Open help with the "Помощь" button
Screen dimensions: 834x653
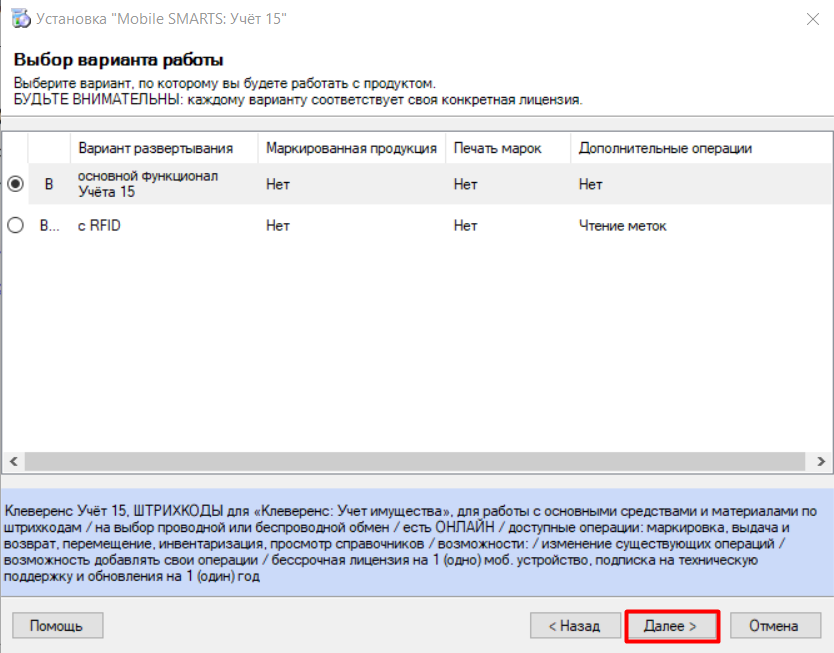coord(57,626)
